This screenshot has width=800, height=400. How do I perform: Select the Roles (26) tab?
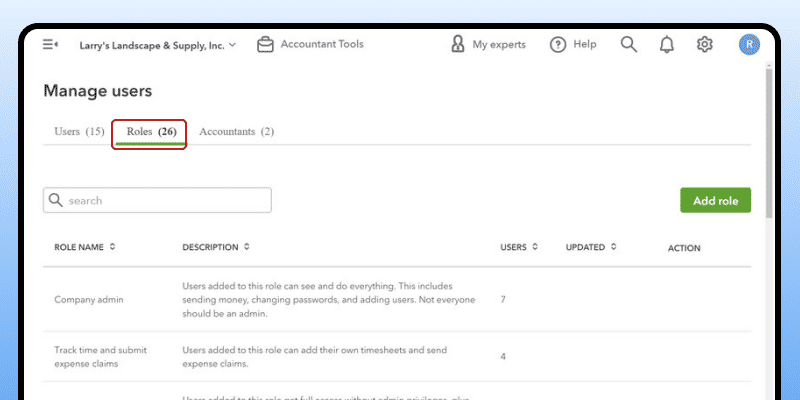coord(152,132)
